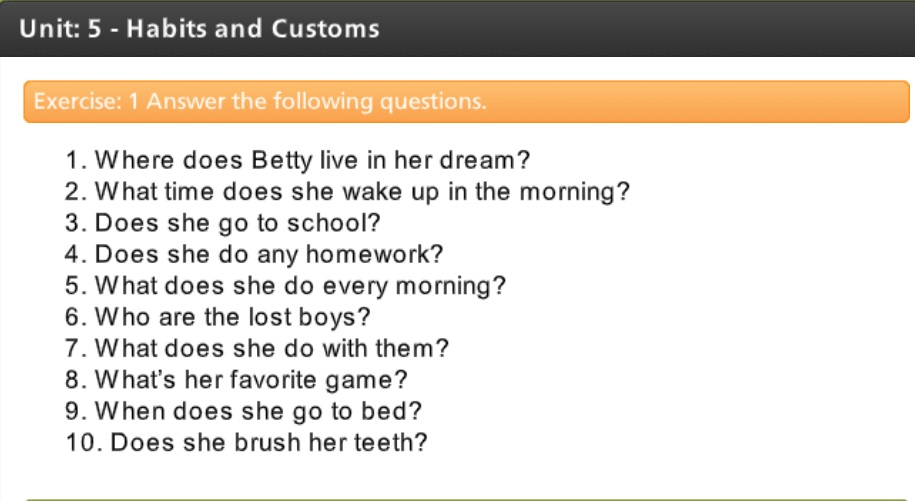Click question 1 about Betty's dream
915x501 pixels.
coord(298,160)
